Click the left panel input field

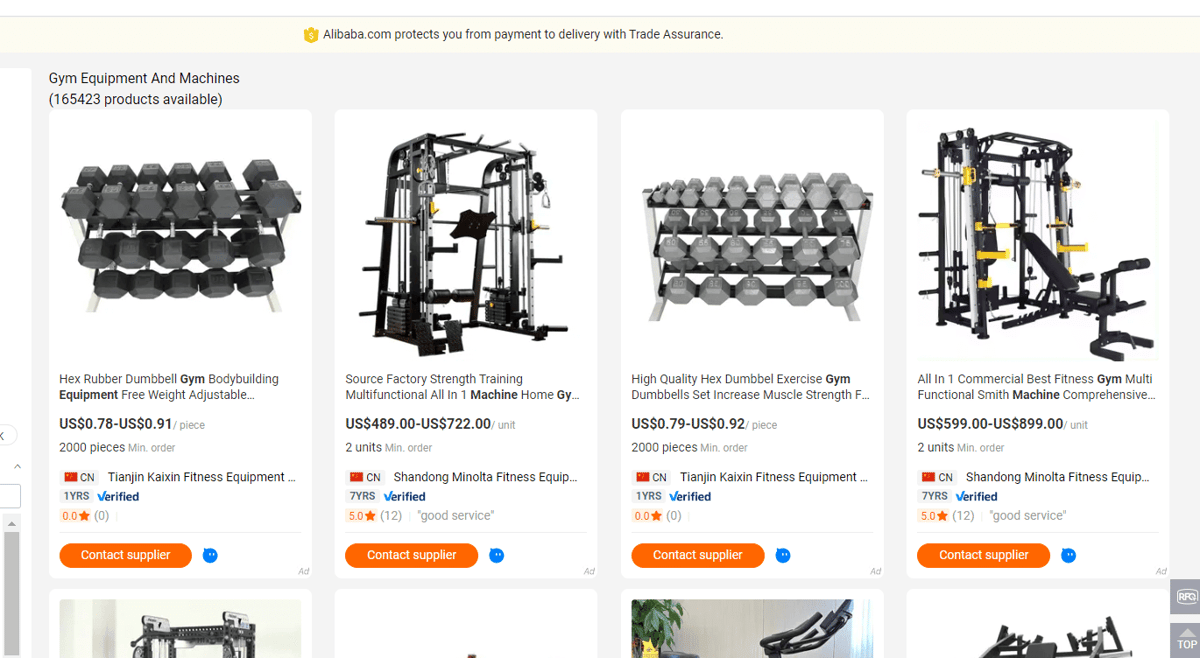coord(10,496)
